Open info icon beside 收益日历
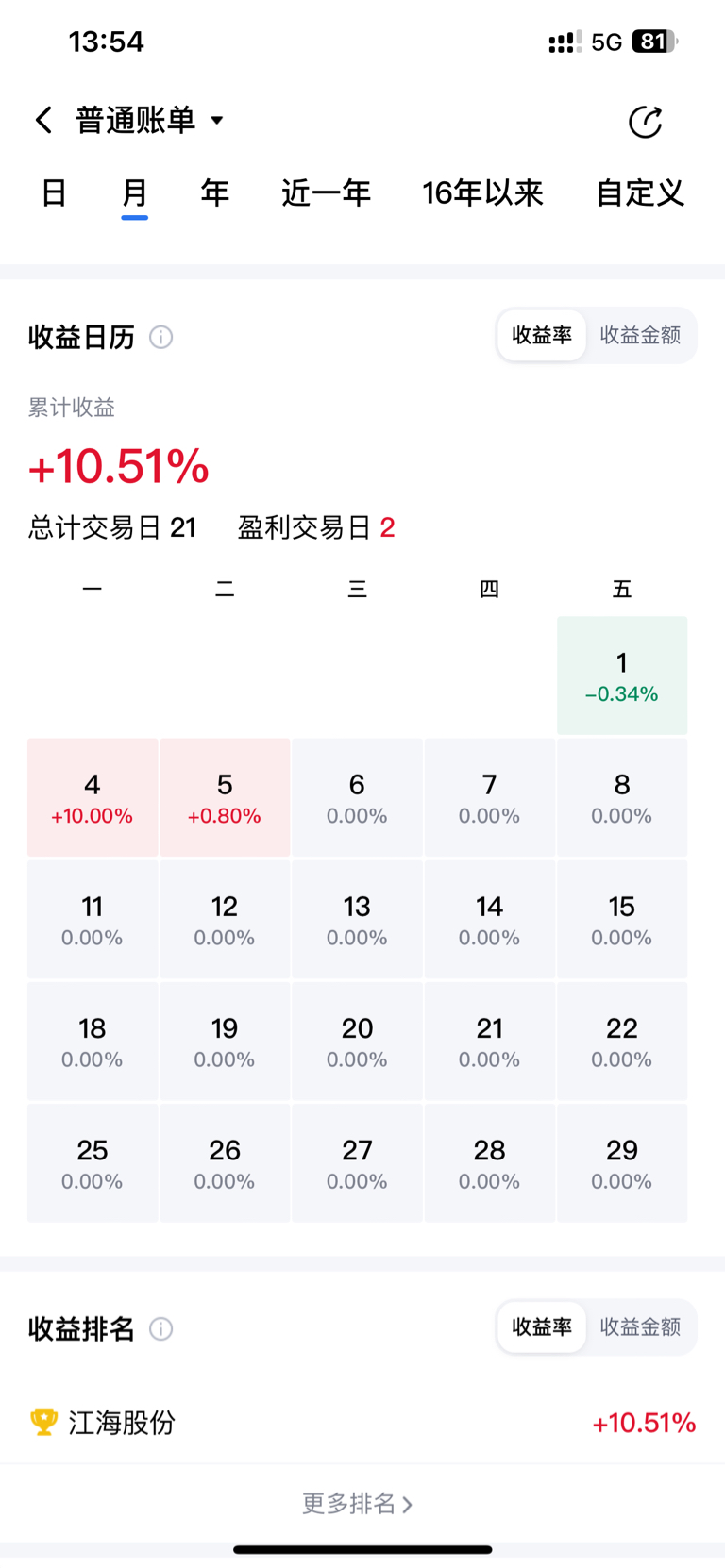This screenshot has width=725, height=1568. [x=161, y=337]
